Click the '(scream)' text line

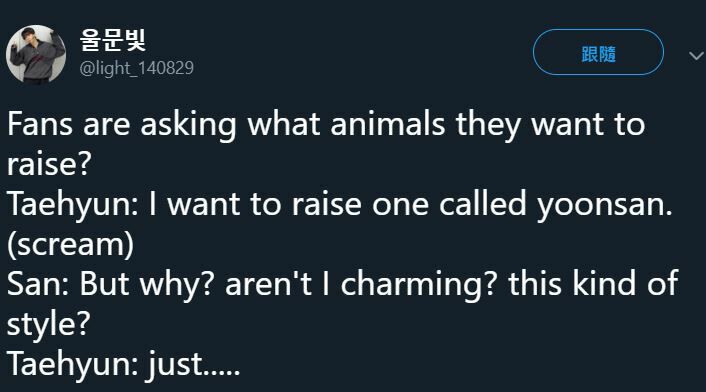(x=70, y=244)
